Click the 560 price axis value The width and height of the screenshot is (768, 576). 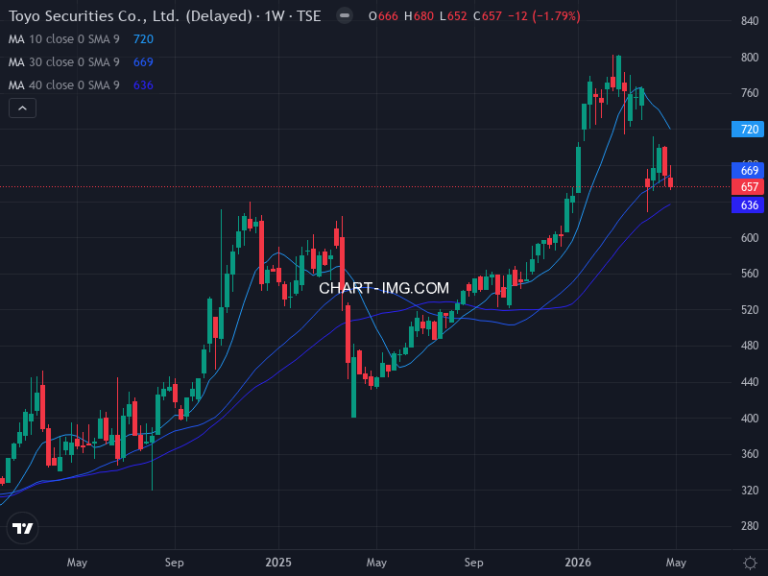coord(750,273)
